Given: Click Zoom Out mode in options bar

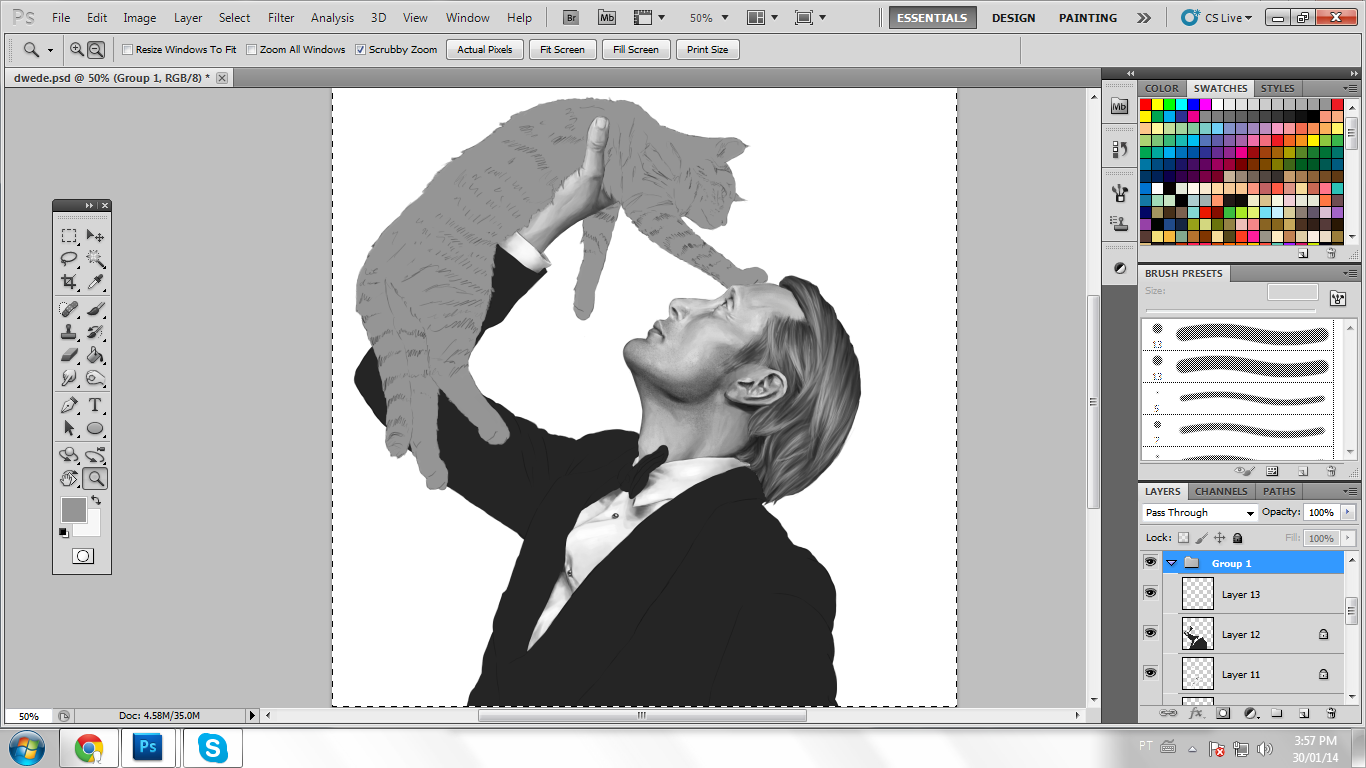Looking at the screenshot, I should [x=96, y=49].
